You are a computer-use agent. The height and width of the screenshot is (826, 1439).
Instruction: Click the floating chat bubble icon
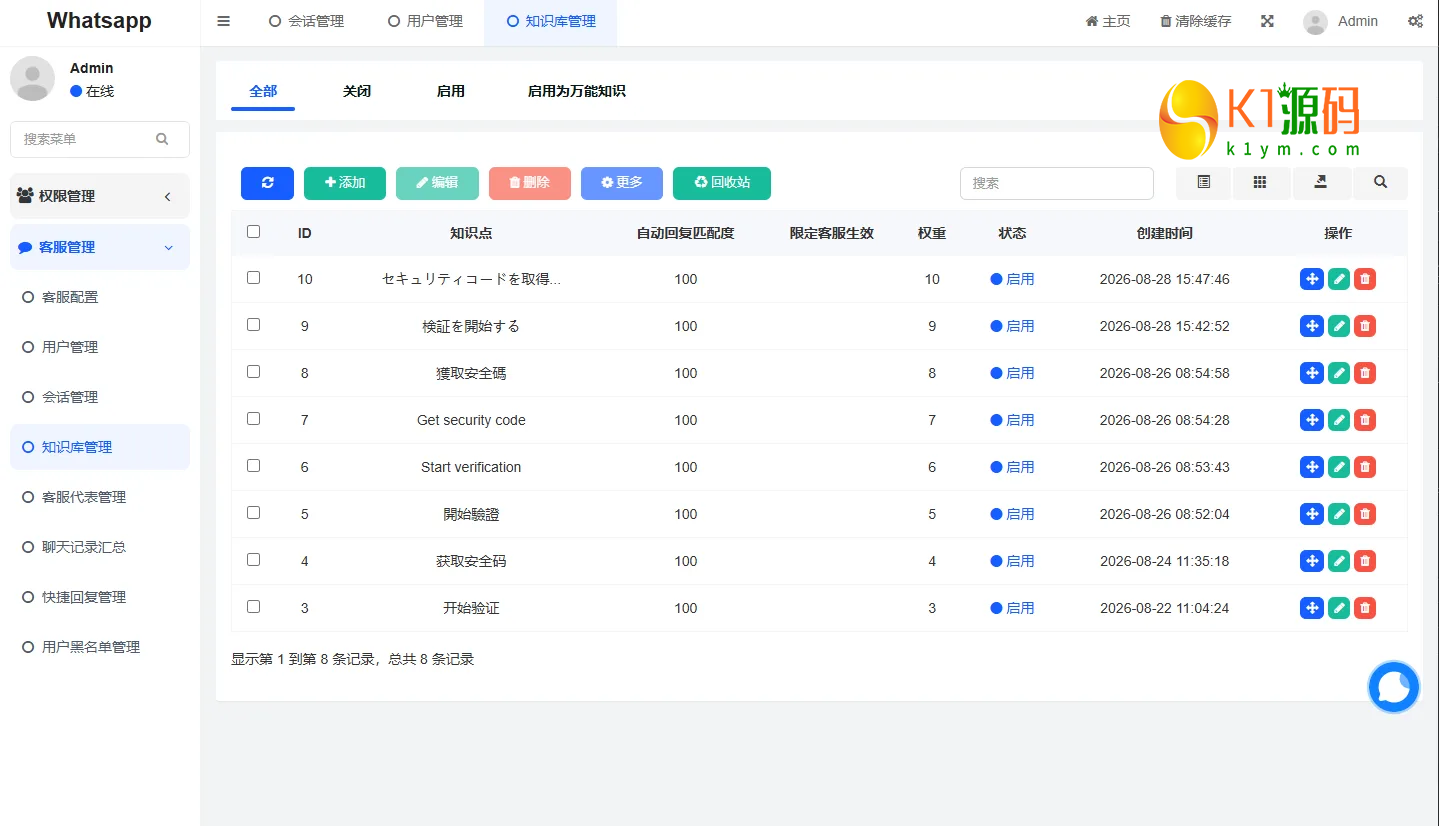tap(1393, 687)
